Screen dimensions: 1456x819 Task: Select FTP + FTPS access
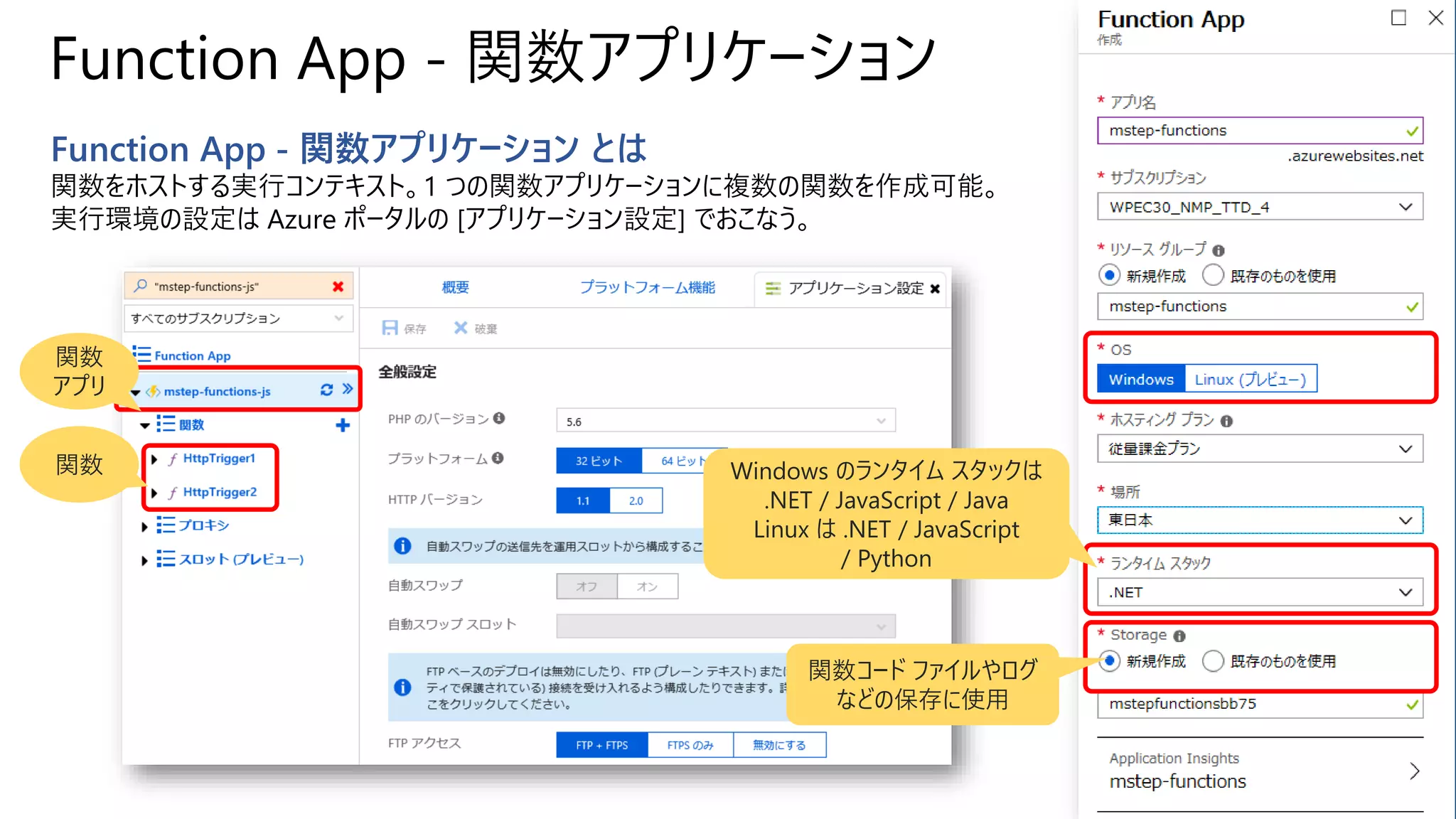(x=601, y=745)
